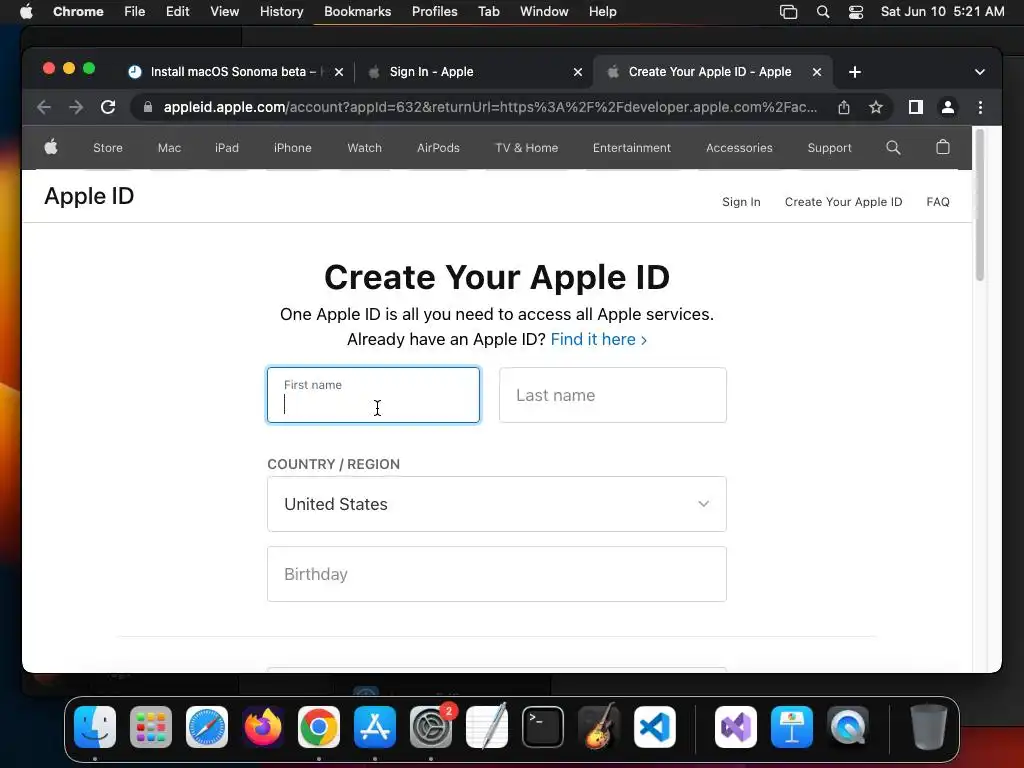Screen dimensions: 1024x768
Task: Open the History menu
Action: (x=281, y=12)
